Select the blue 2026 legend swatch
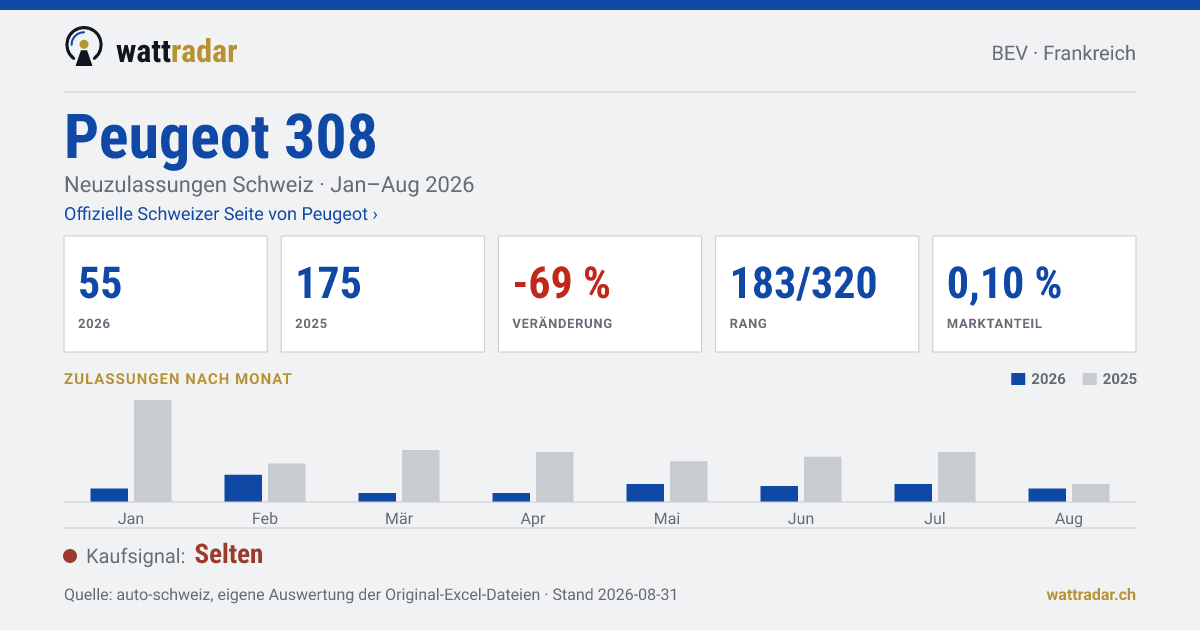Image resolution: width=1200 pixels, height=630 pixels. click(1019, 379)
